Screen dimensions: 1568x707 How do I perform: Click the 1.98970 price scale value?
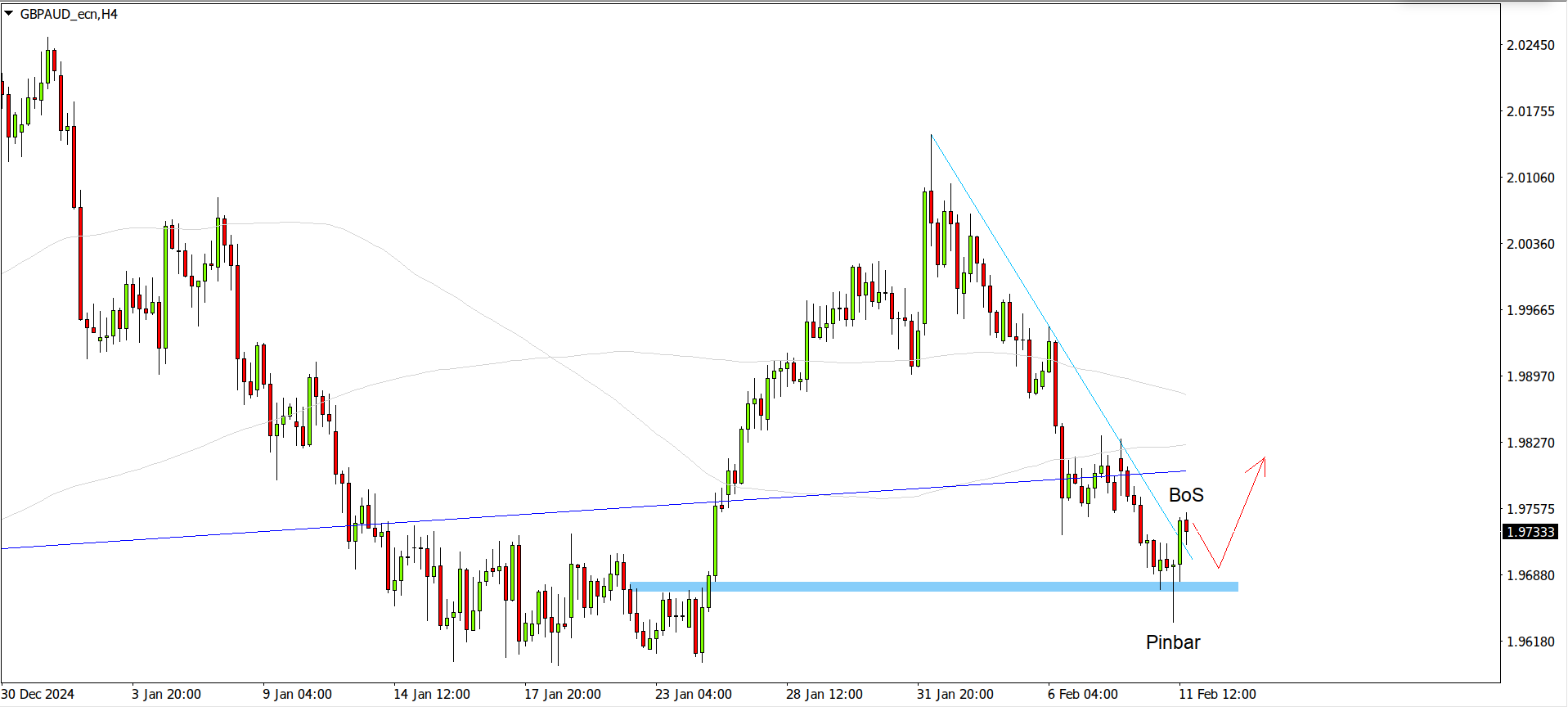point(1530,376)
